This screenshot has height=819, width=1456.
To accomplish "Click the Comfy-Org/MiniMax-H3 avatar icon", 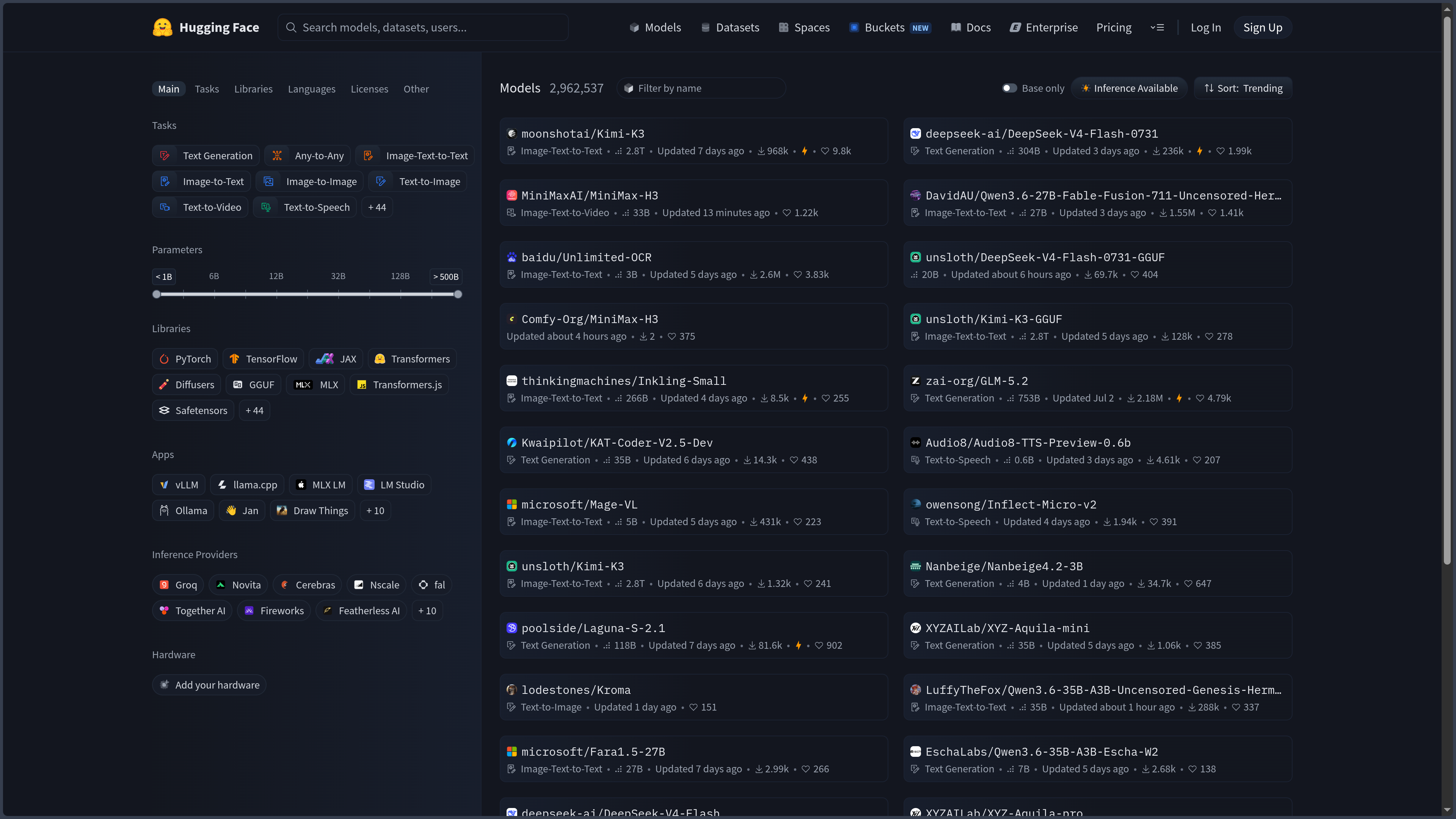I will [x=511, y=319].
